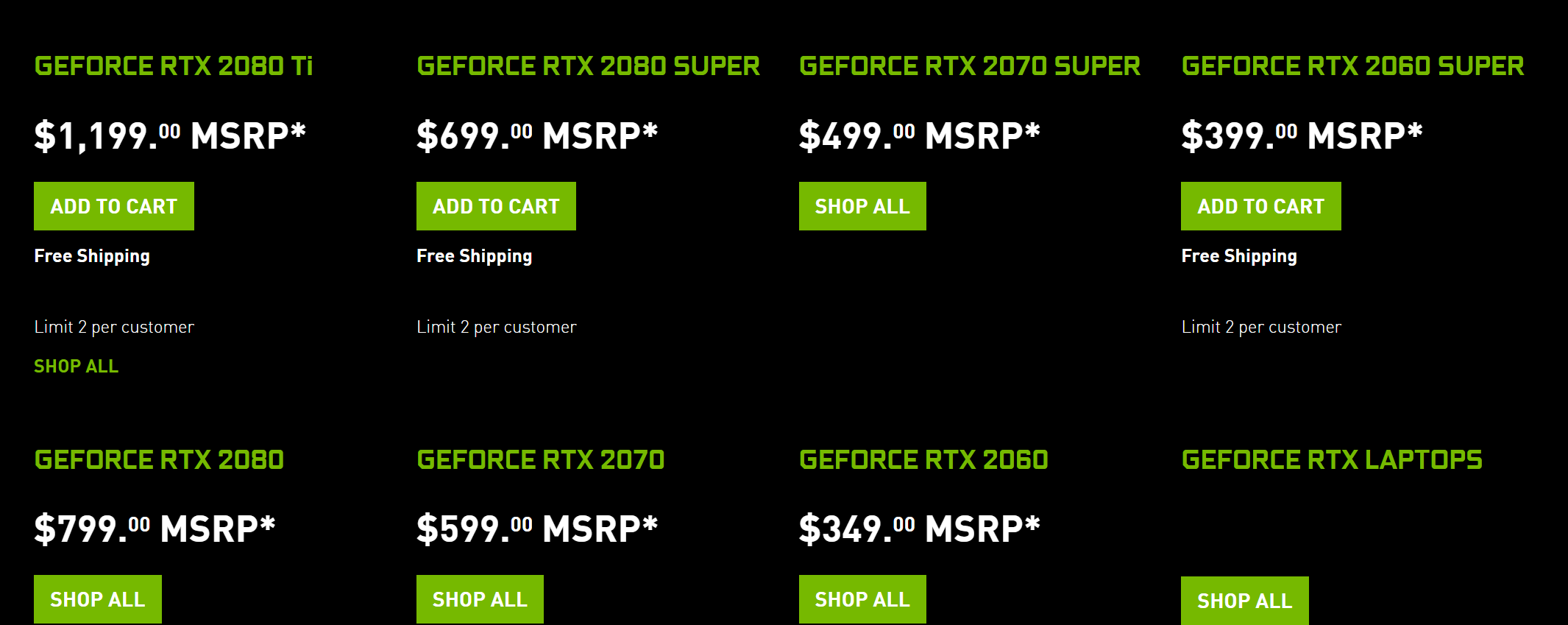Select the GEFORCE RTX 2080 heading
This screenshot has width=1568, height=625.
pos(159,460)
